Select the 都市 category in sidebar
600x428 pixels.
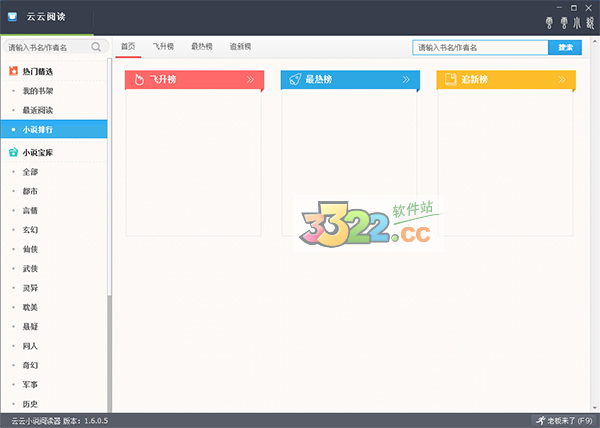(31, 191)
